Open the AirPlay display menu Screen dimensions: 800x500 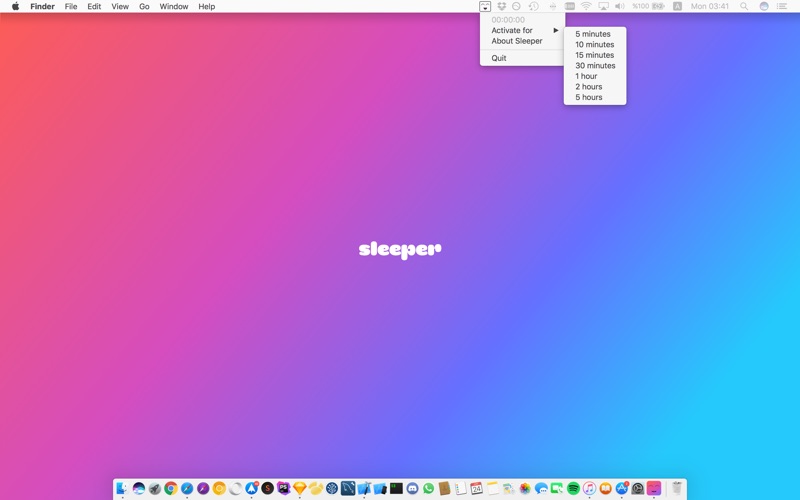point(604,6)
